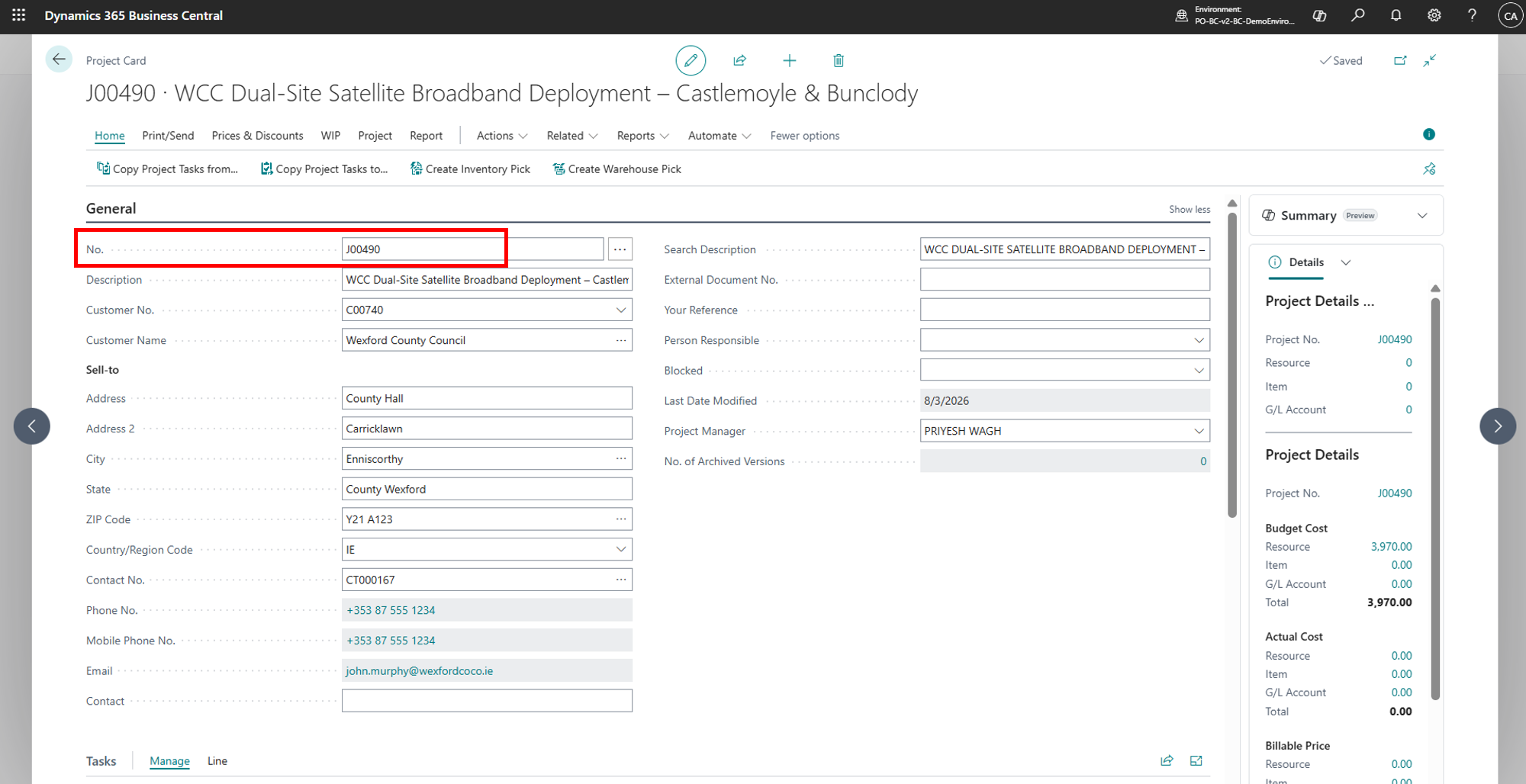Click the search magnifier icon

point(1358,15)
